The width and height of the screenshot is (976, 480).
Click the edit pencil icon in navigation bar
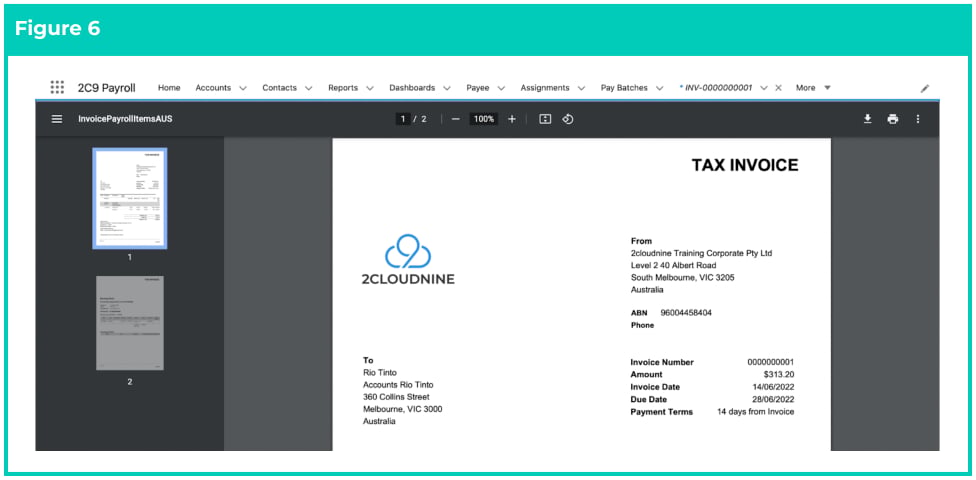tap(924, 88)
